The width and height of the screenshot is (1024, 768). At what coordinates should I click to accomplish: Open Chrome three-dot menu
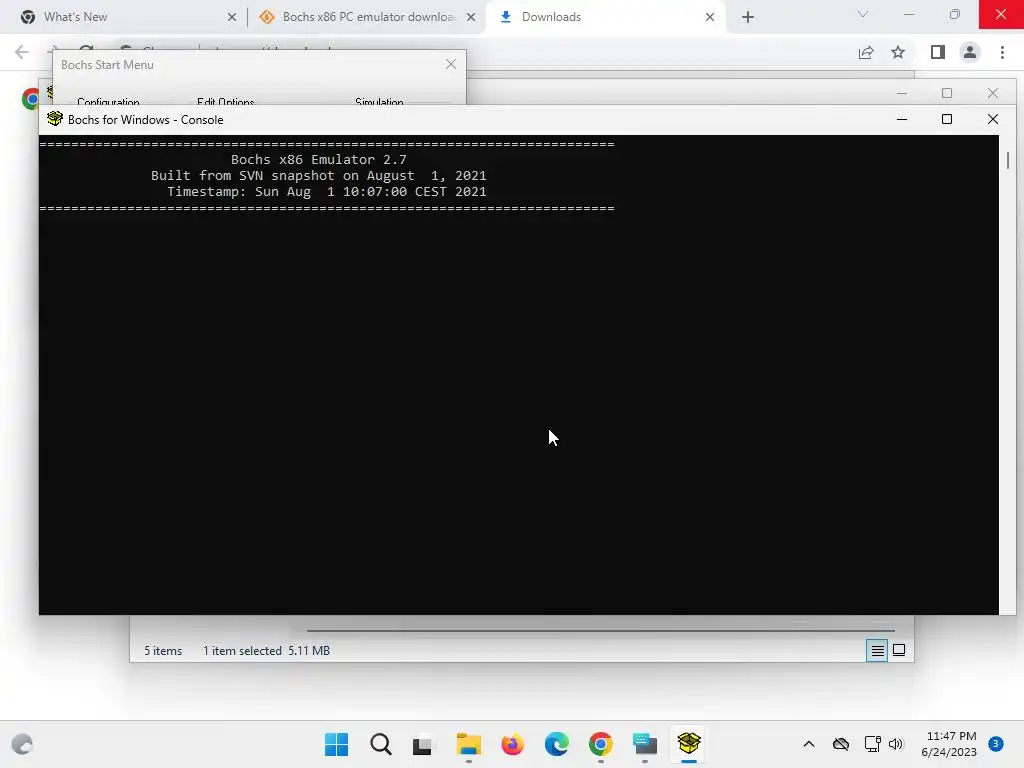pos(1002,52)
